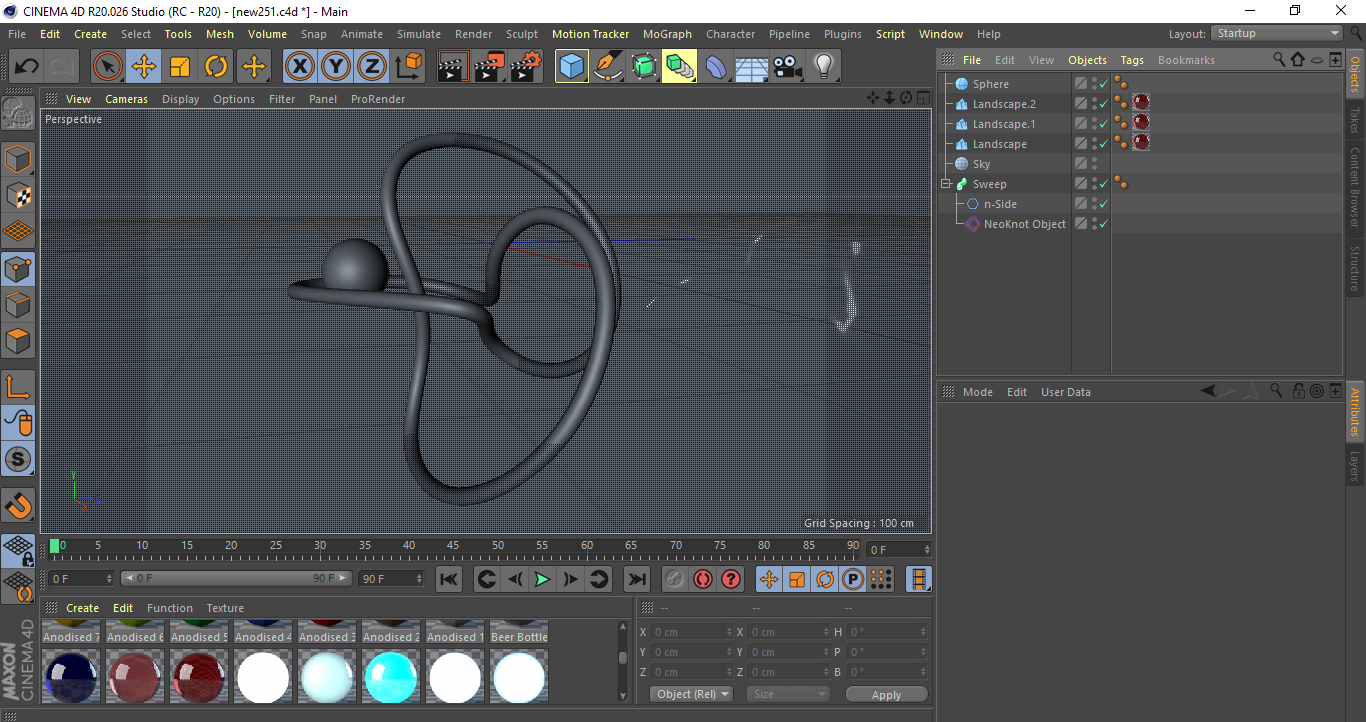Image resolution: width=1366 pixels, height=722 pixels.
Task: Collapse the Sweep object hierarchy
Action: point(946,184)
